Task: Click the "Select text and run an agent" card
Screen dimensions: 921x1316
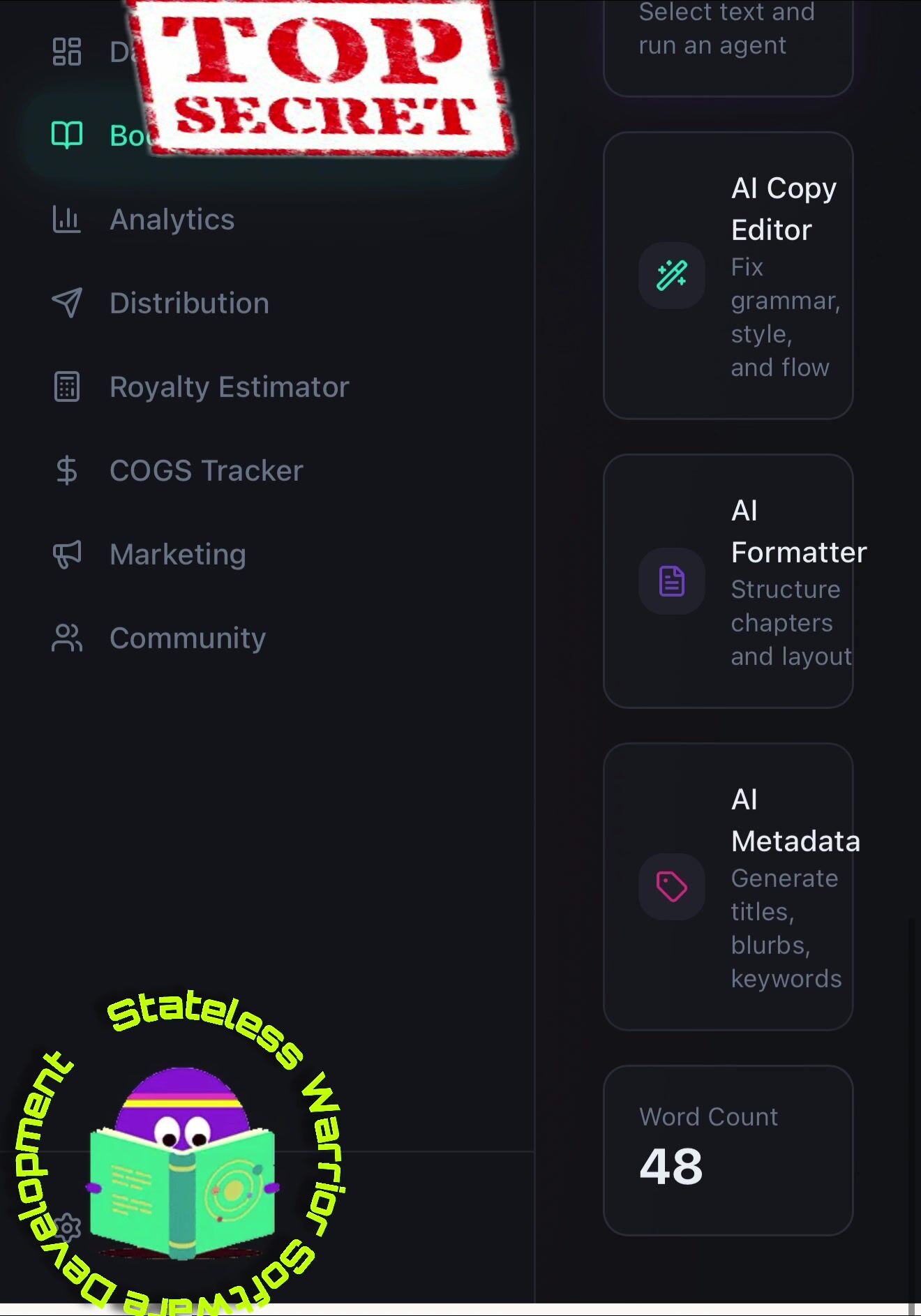Action: 728,42
